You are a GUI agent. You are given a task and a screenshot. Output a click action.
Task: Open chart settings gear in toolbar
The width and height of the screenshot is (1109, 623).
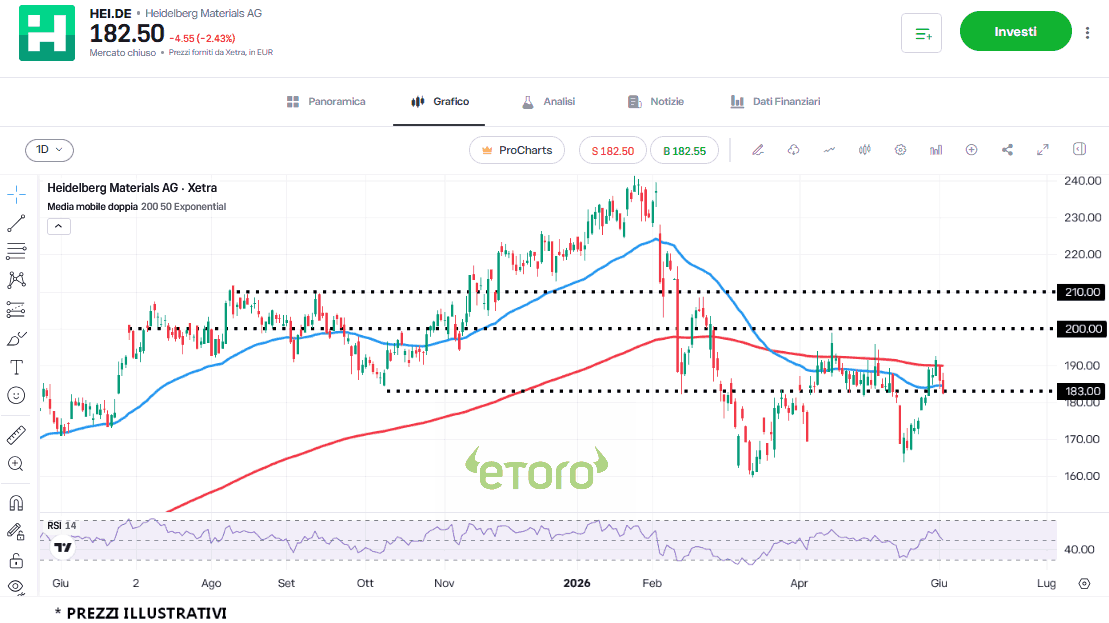(x=900, y=150)
